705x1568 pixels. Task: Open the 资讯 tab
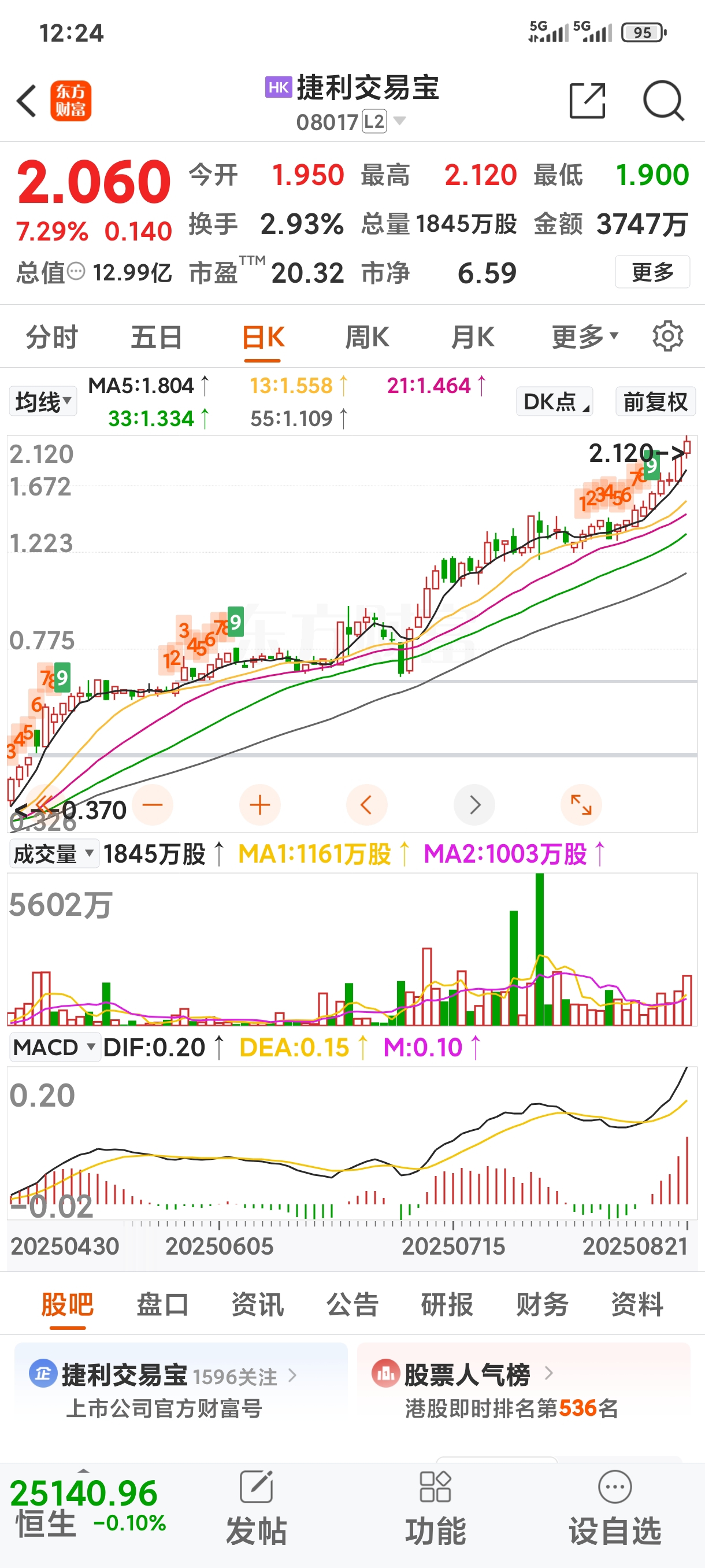(257, 1304)
